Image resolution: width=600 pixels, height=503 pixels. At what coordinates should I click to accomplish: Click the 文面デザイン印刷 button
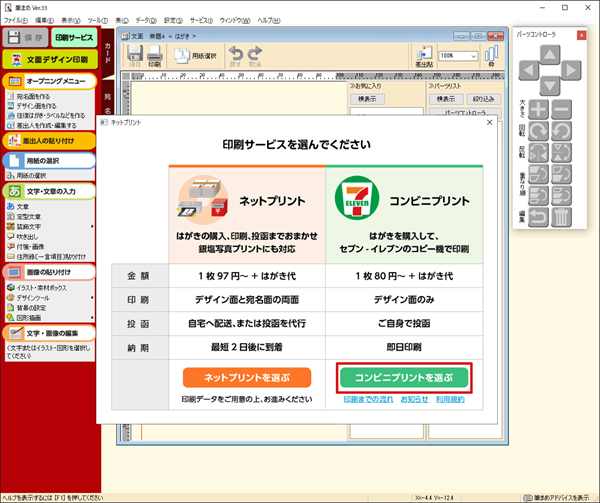(50, 60)
